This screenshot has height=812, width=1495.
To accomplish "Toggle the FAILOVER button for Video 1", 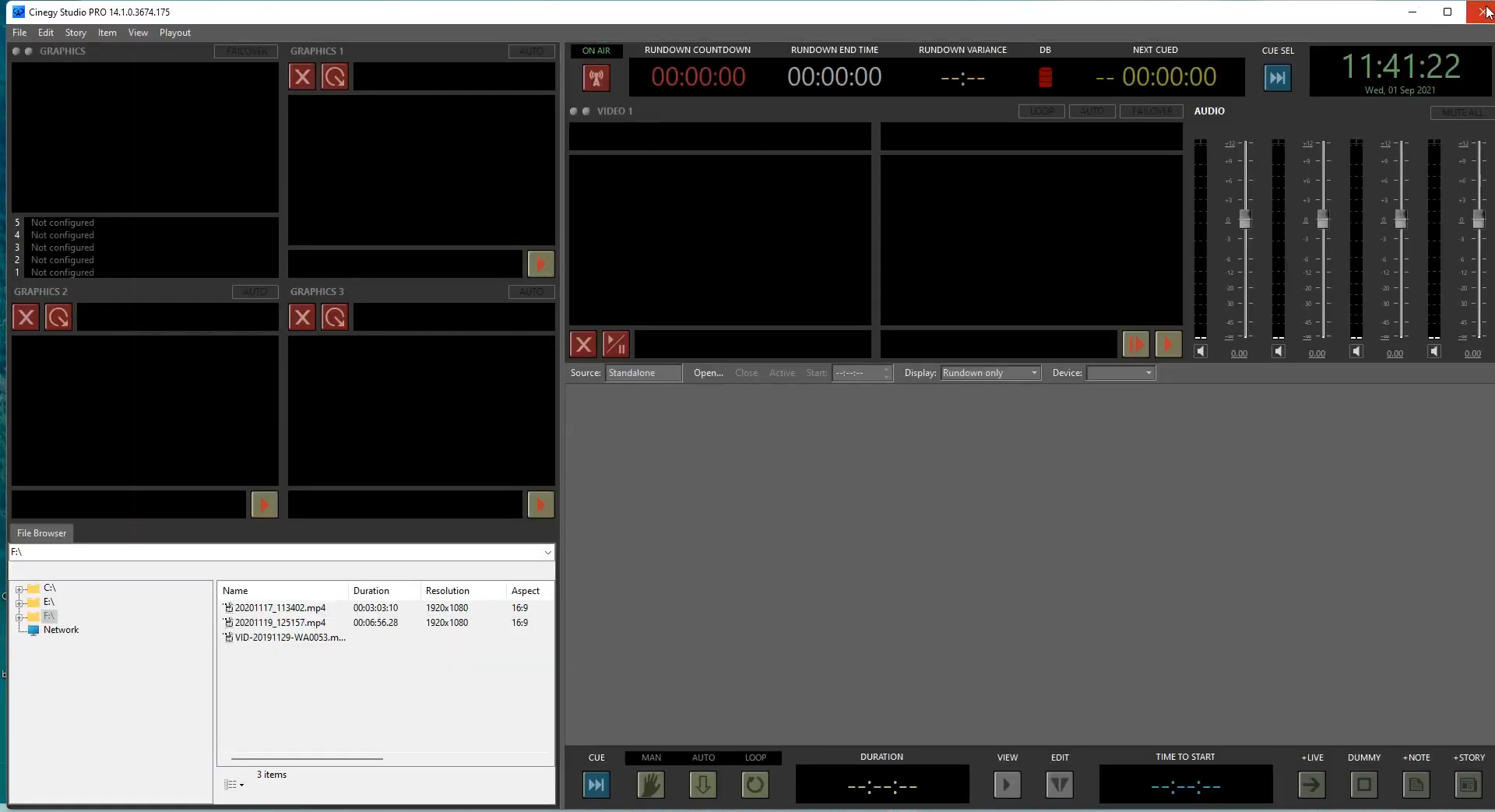I will 1151,111.
